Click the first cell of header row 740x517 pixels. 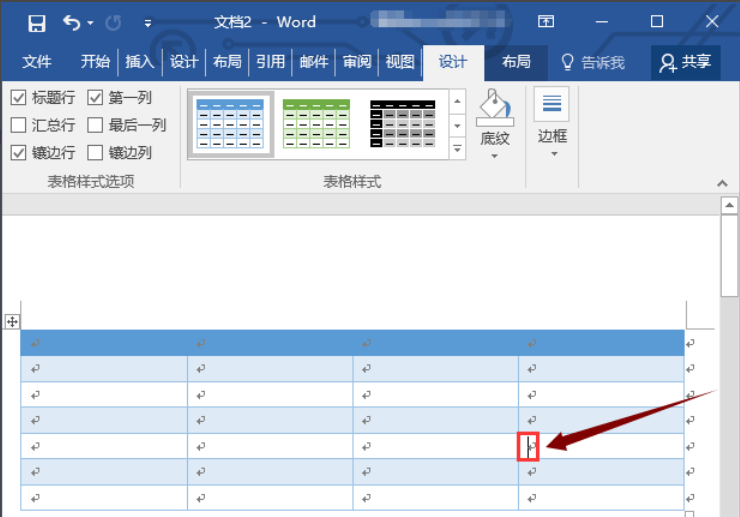tap(104, 343)
